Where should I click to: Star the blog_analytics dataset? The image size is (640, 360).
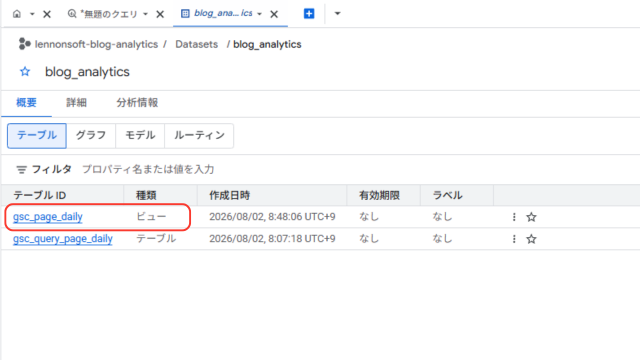point(25,72)
